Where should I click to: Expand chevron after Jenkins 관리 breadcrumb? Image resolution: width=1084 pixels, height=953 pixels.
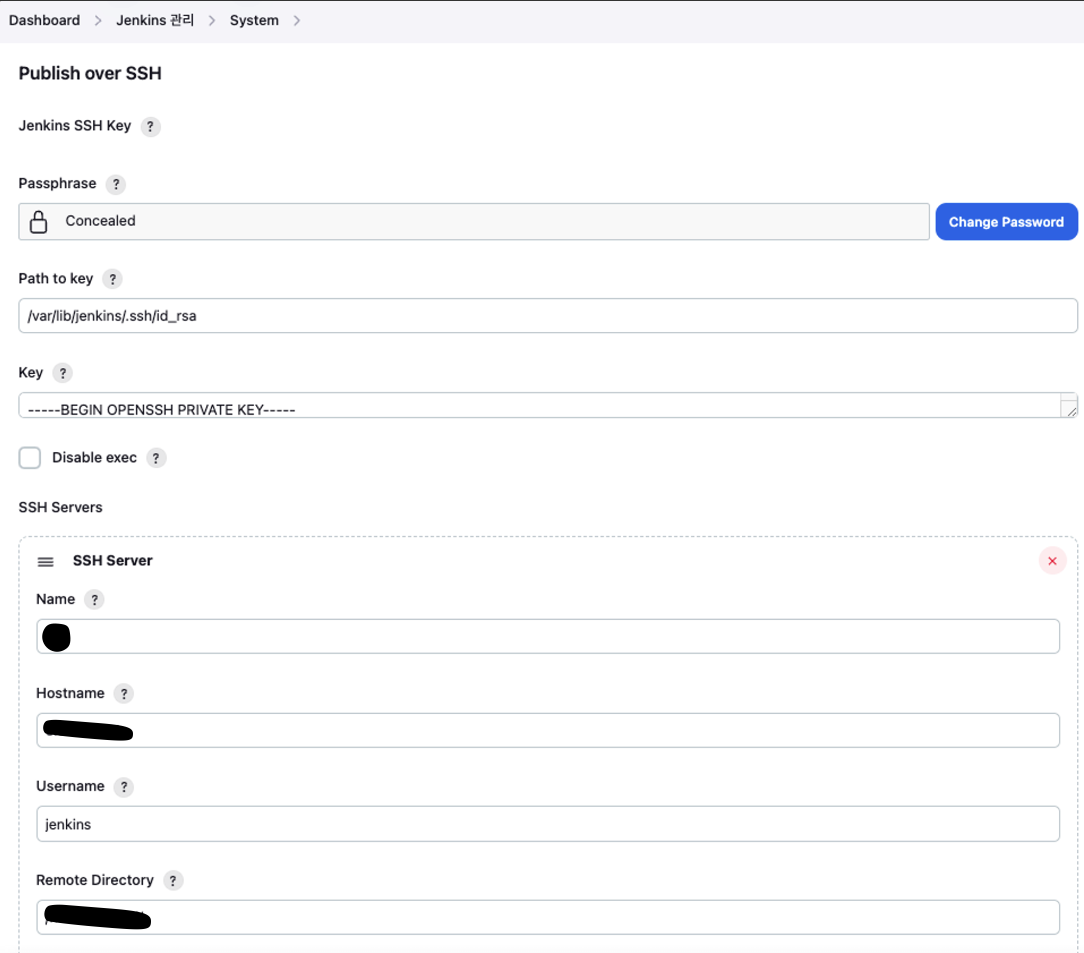coord(212,21)
